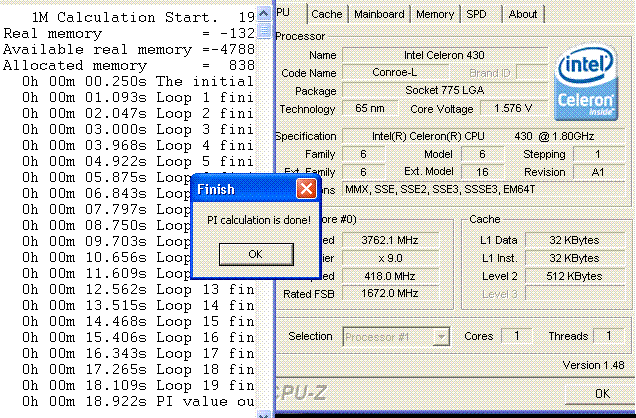Viewport: 636px width, 418px height.
Task: Click the 'Allocated memory' log line
Action: [129, 65]
